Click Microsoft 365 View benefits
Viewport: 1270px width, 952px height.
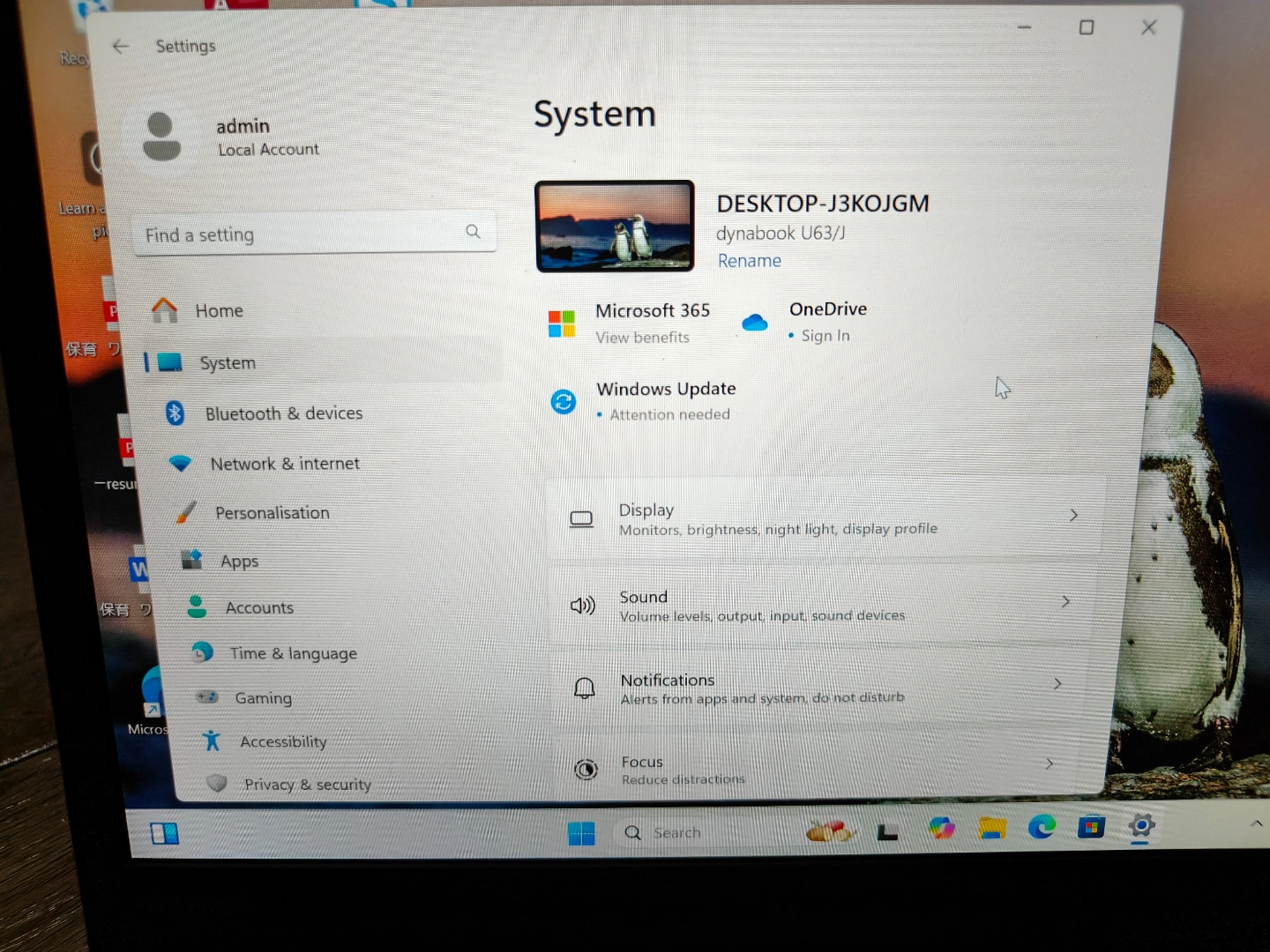click(642, 338)
